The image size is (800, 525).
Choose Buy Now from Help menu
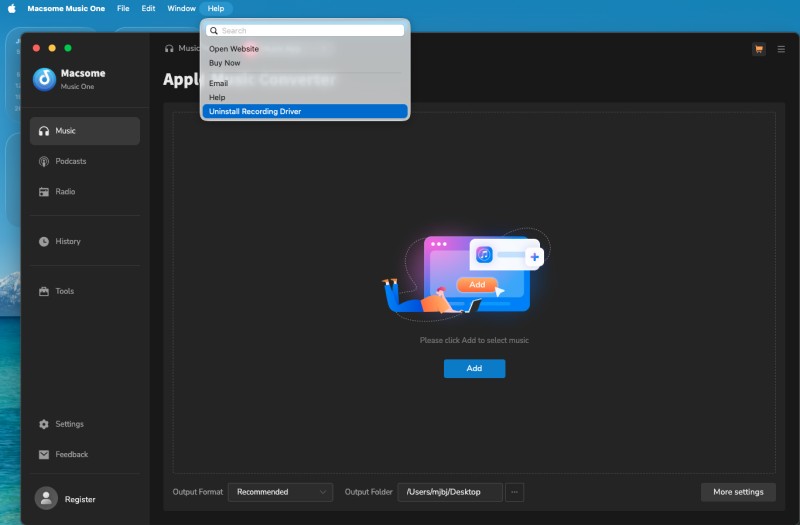click(305, 63)
